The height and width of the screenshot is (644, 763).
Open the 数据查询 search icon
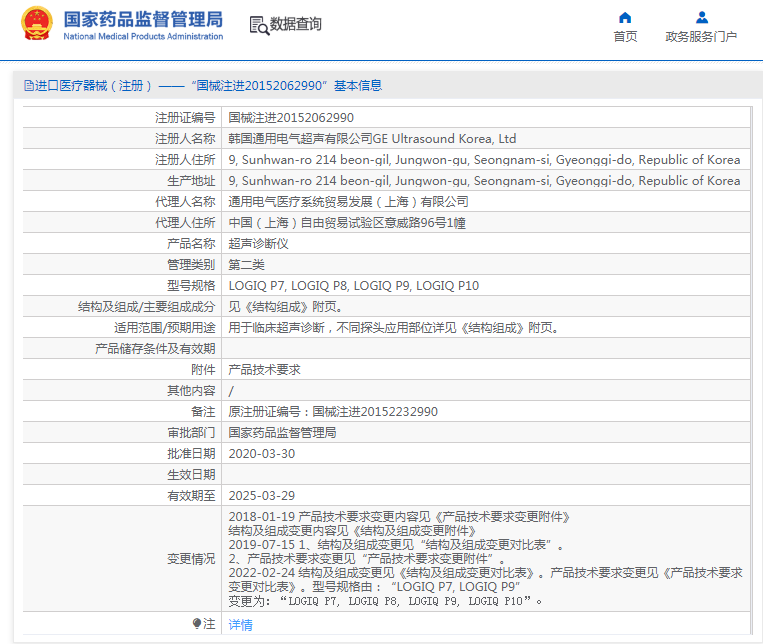pyautogui.click(x=259, y=25)
